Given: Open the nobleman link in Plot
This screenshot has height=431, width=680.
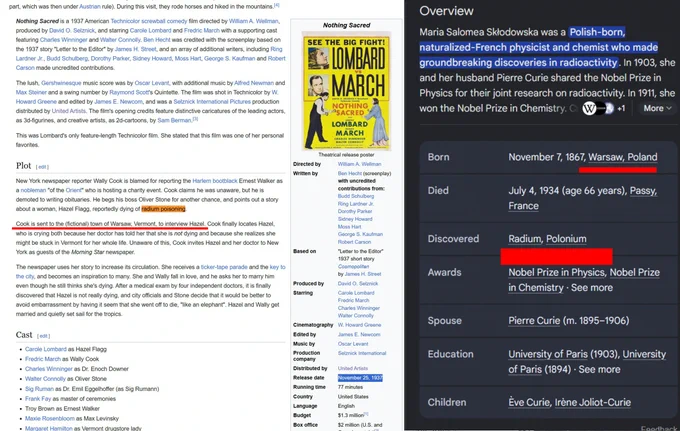Looking at the screenshot, I should (x=33, y=190).
